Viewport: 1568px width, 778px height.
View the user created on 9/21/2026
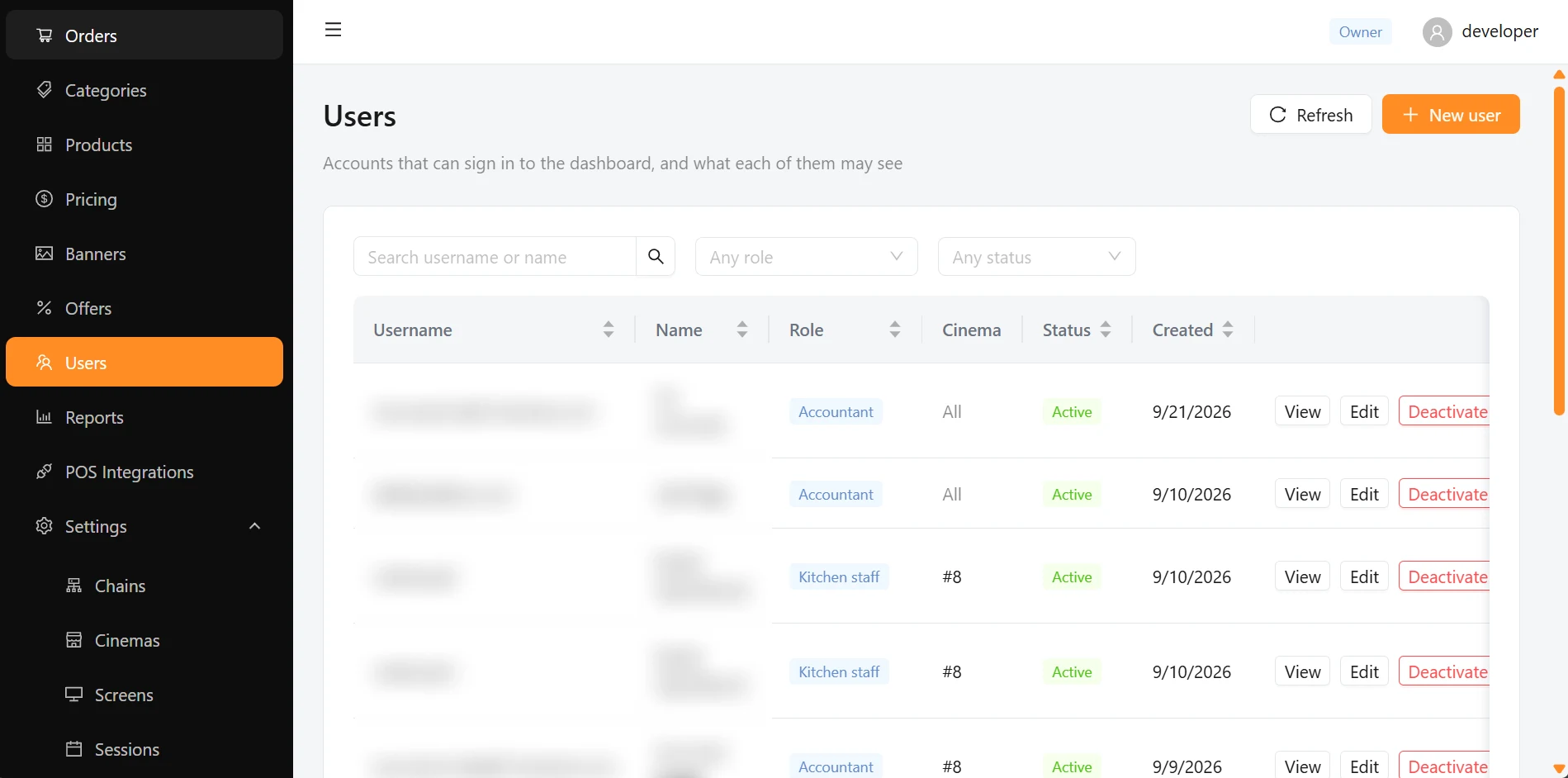point(1302,411)
